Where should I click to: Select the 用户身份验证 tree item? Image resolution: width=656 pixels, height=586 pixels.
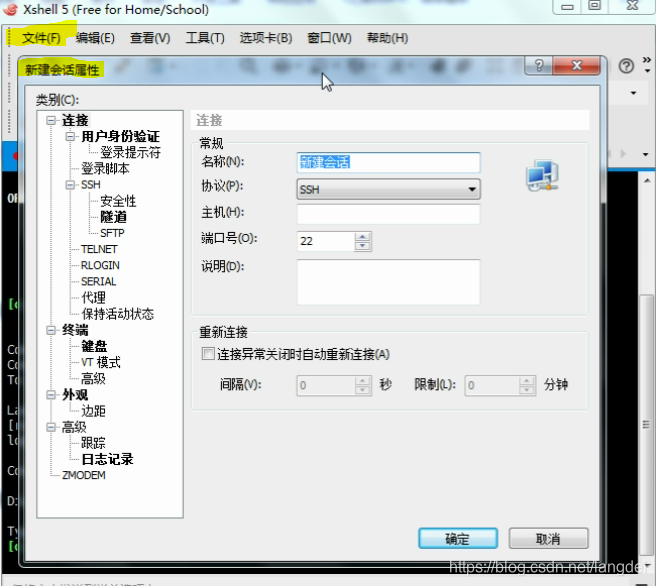coord(120,136)
